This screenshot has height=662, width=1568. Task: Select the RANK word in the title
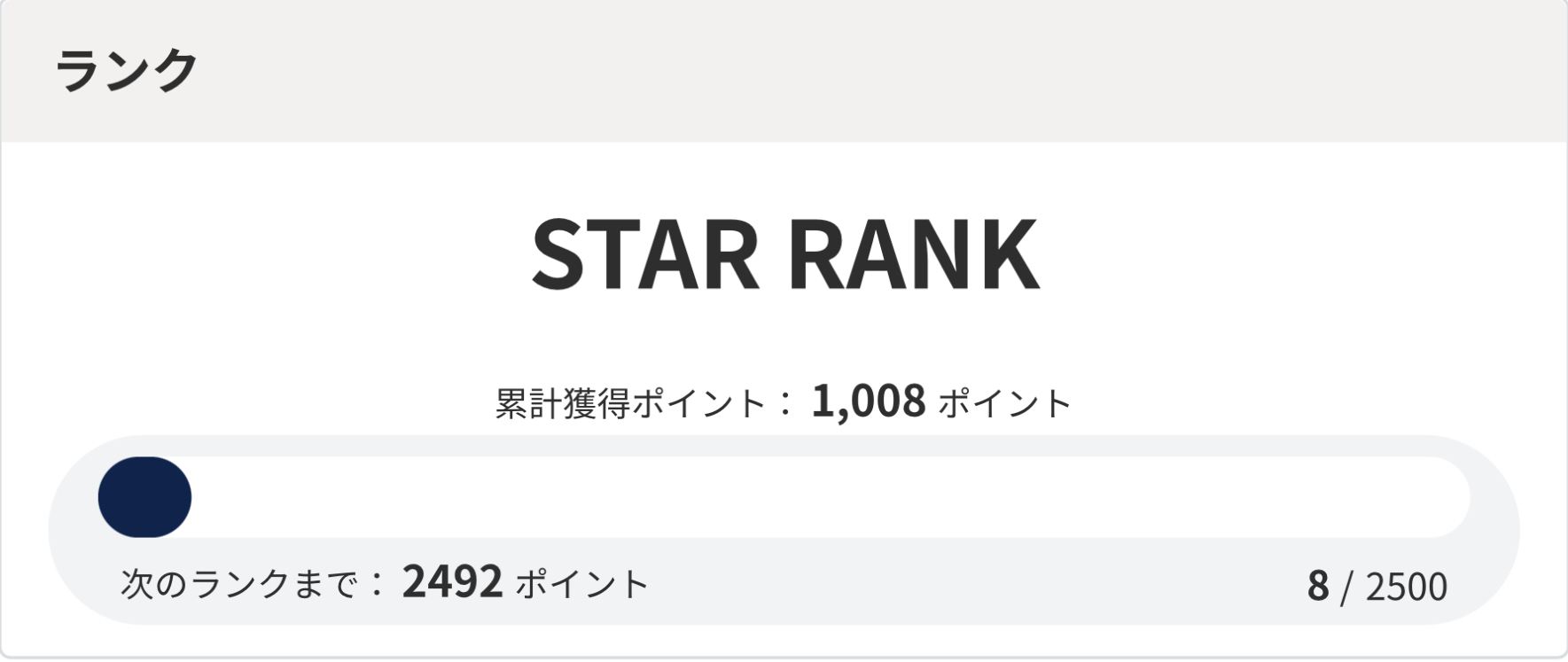click(913, 253)
